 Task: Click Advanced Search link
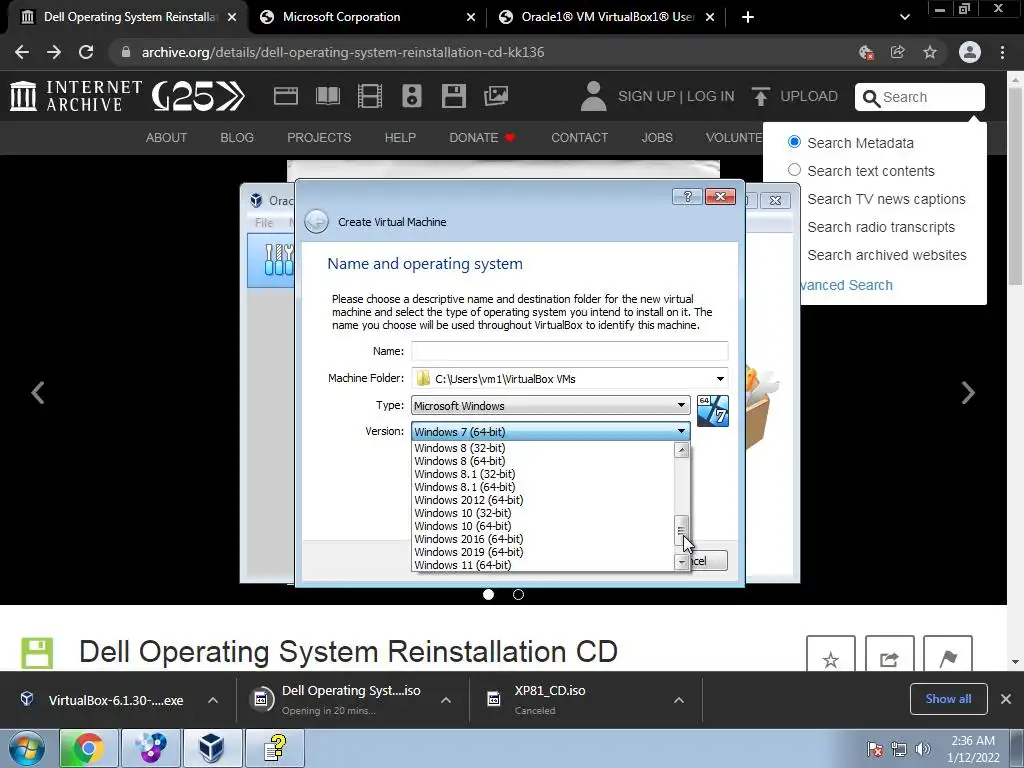point(846,285)
